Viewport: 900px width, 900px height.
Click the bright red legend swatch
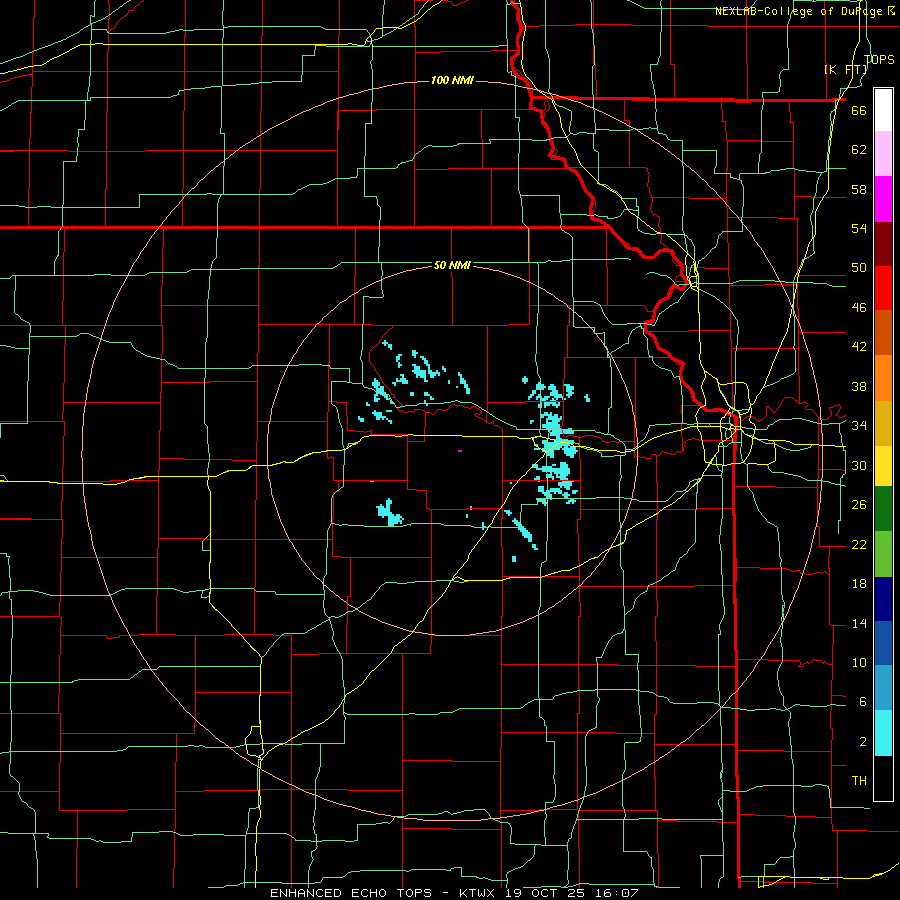tap(883, 288)
